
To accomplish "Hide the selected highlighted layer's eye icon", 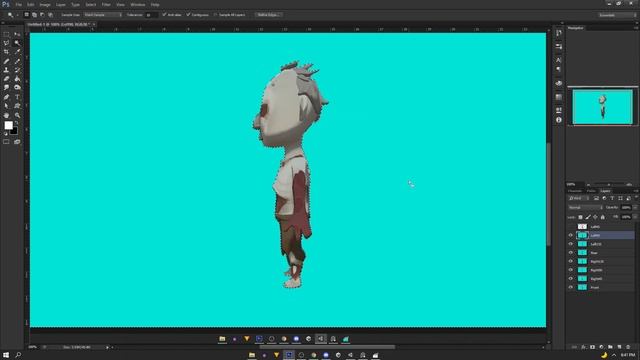I will click(x=571, y=235).
